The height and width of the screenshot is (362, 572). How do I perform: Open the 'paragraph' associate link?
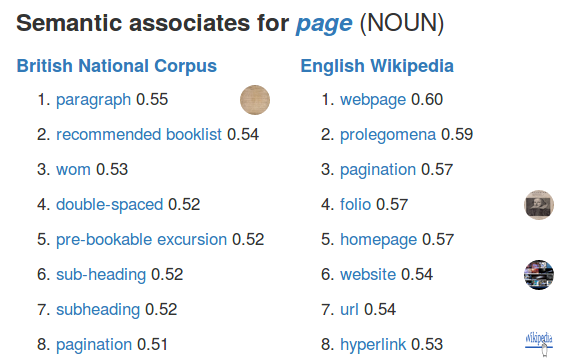[x=93, y=100]
